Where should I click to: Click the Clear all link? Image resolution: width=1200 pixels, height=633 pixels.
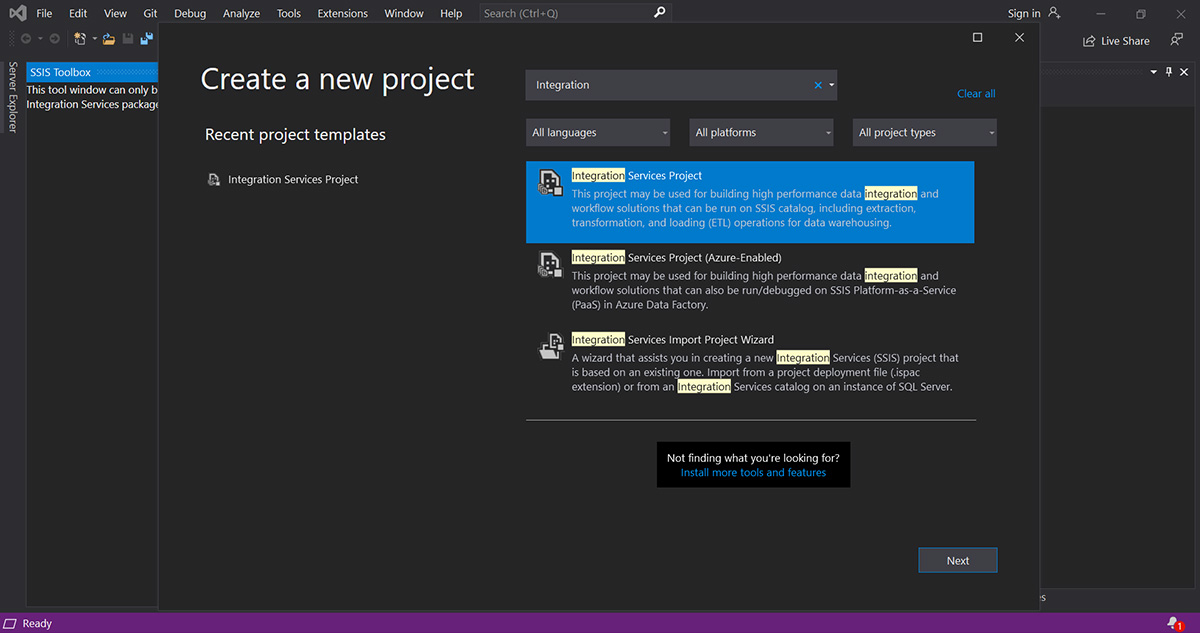tap(976, 93)
